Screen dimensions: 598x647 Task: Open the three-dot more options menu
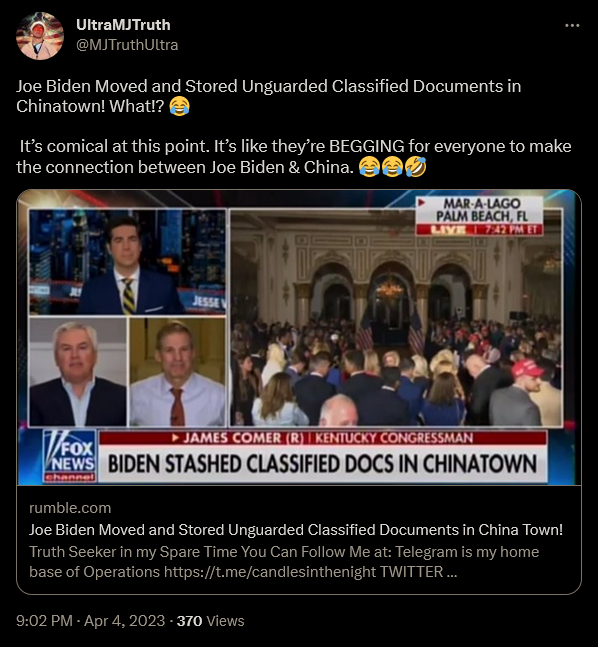(x=572, y=26)
